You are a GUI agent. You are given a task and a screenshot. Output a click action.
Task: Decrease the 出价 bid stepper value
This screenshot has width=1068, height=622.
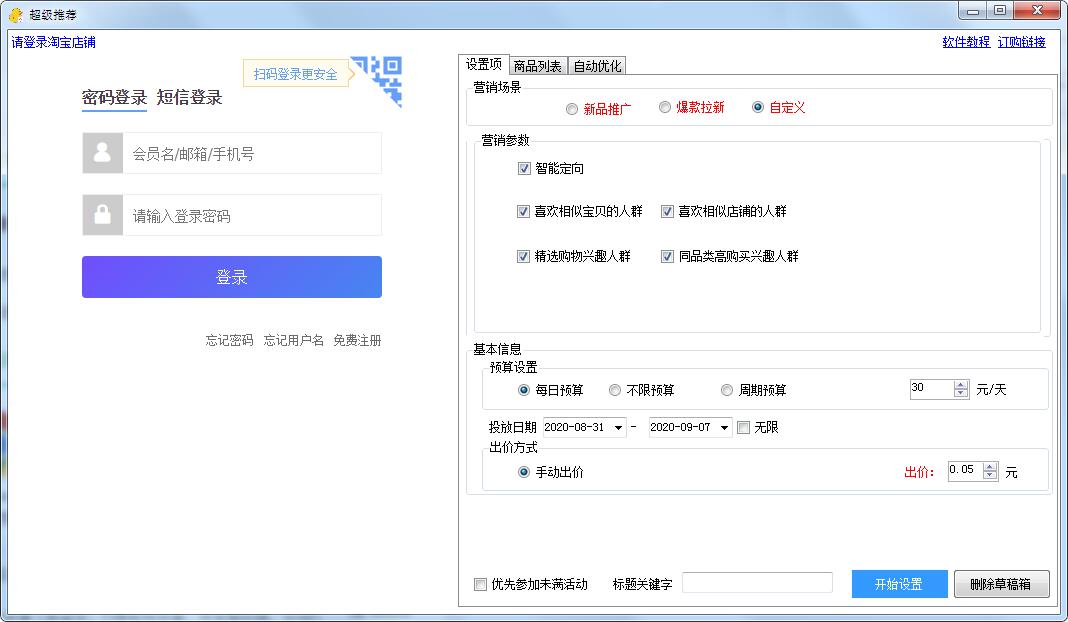(x=989, y=476)
